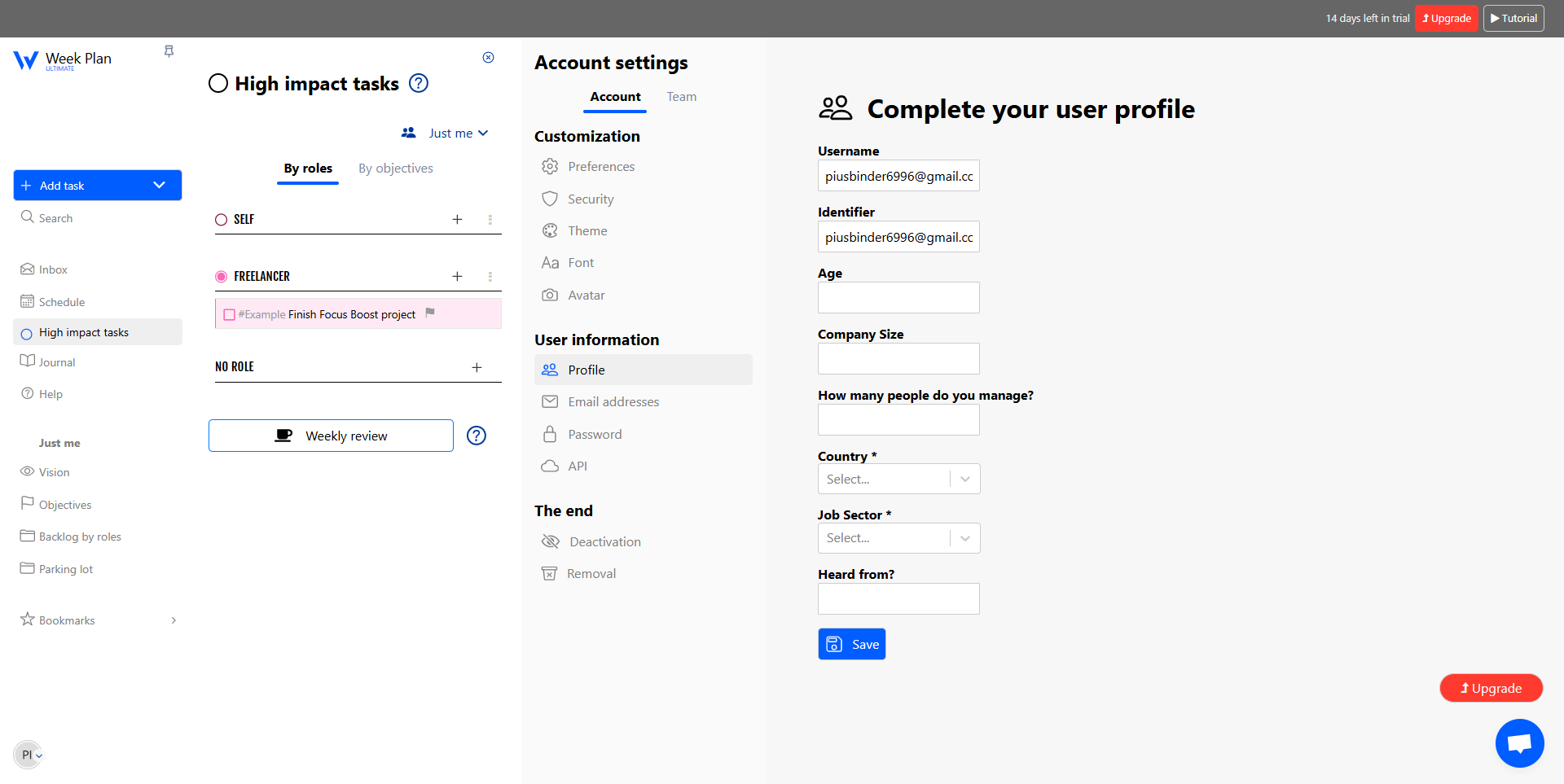The image size is (1564, 784).
Task: Switch to By objectives tab
Action: click(x=396, y=169)
